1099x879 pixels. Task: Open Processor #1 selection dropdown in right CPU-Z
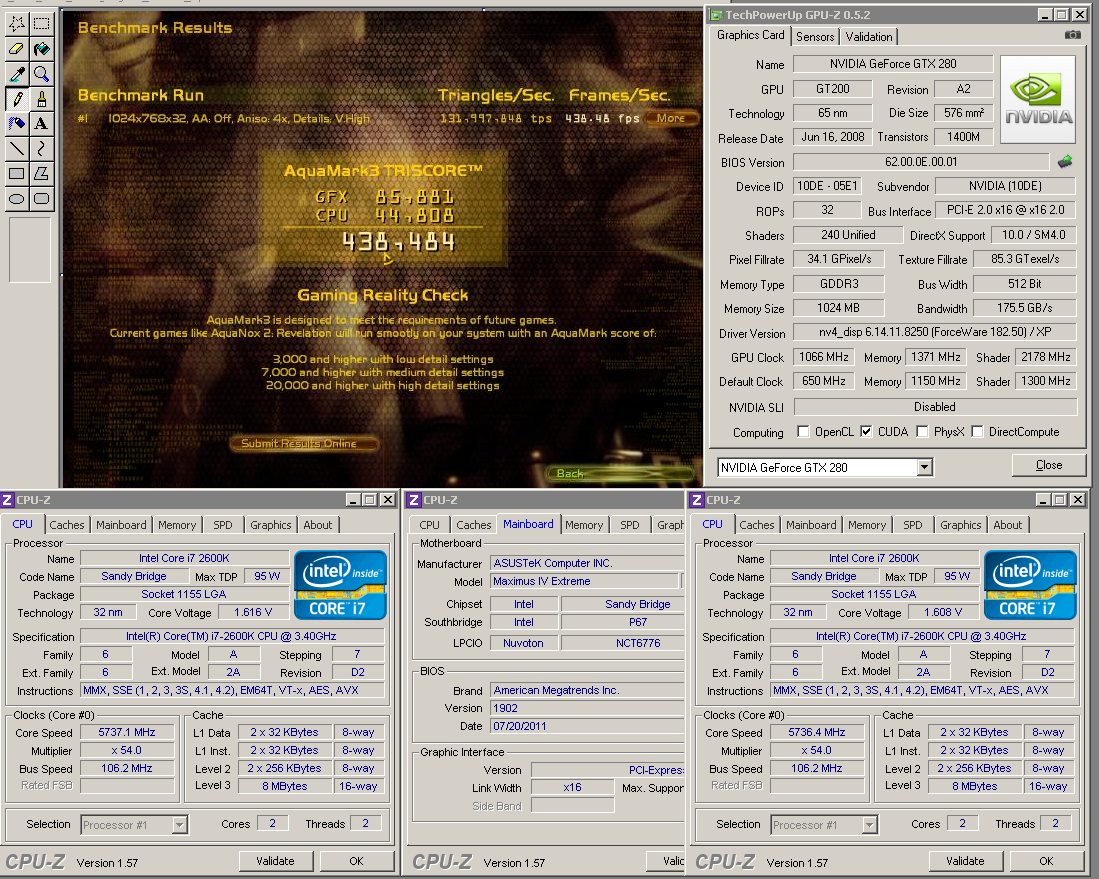point(869,825)
